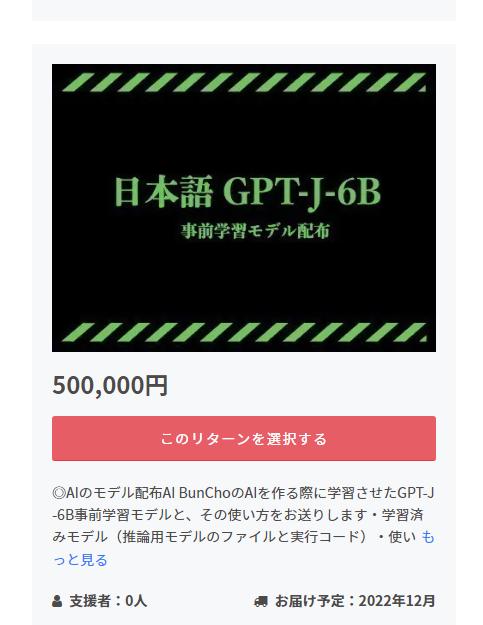483x625 pixels.
Task: Click the ◎AIのモデル配布 heading in the description
Action: click(107, 493)
